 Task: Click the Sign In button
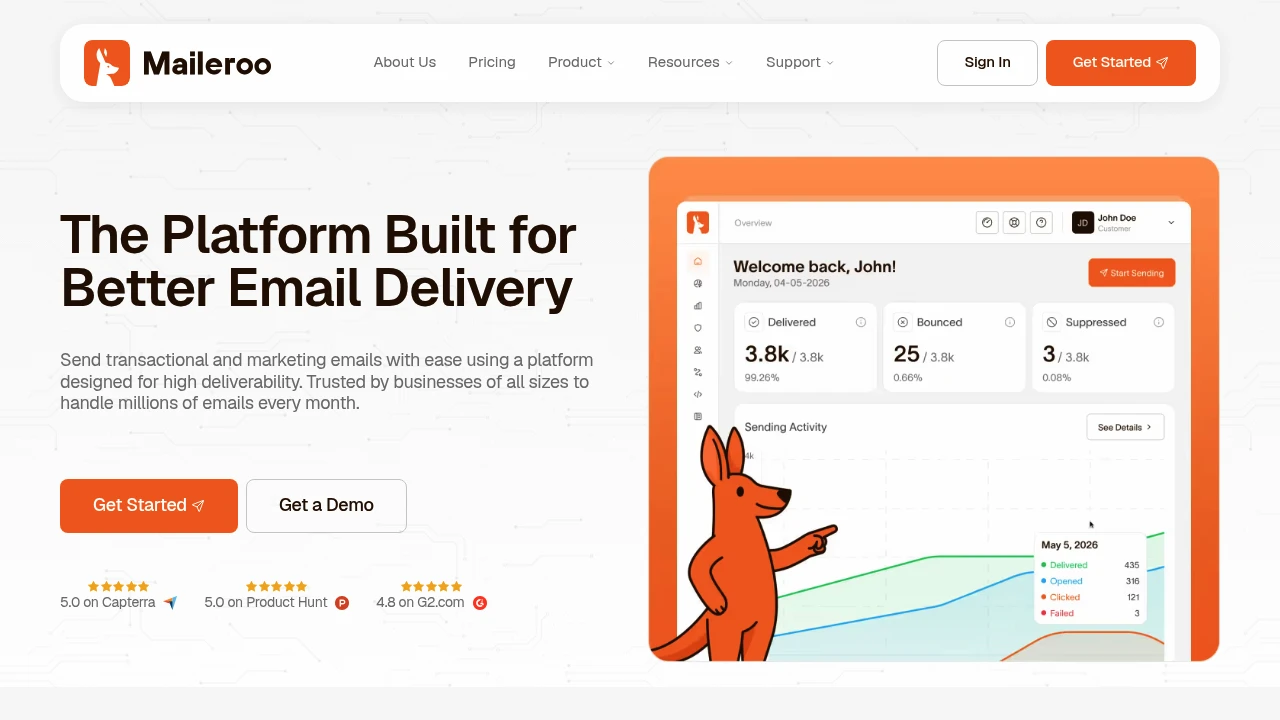click(987, 63)
